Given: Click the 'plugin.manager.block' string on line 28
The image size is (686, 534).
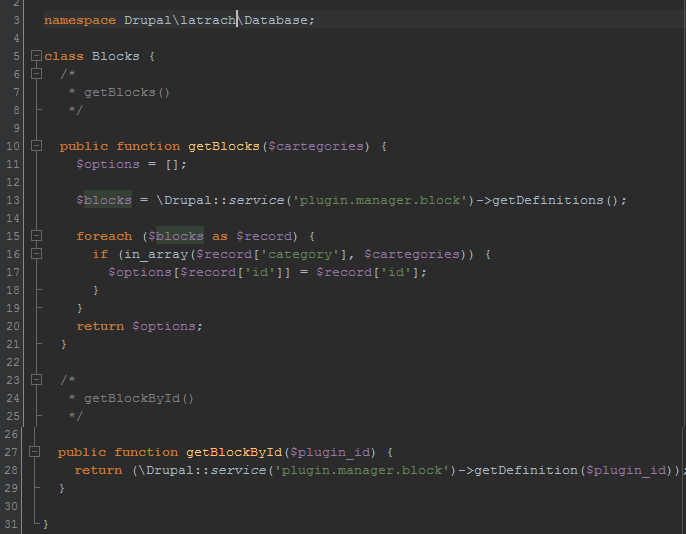Looking at the screenshot, I should [362, 470].
